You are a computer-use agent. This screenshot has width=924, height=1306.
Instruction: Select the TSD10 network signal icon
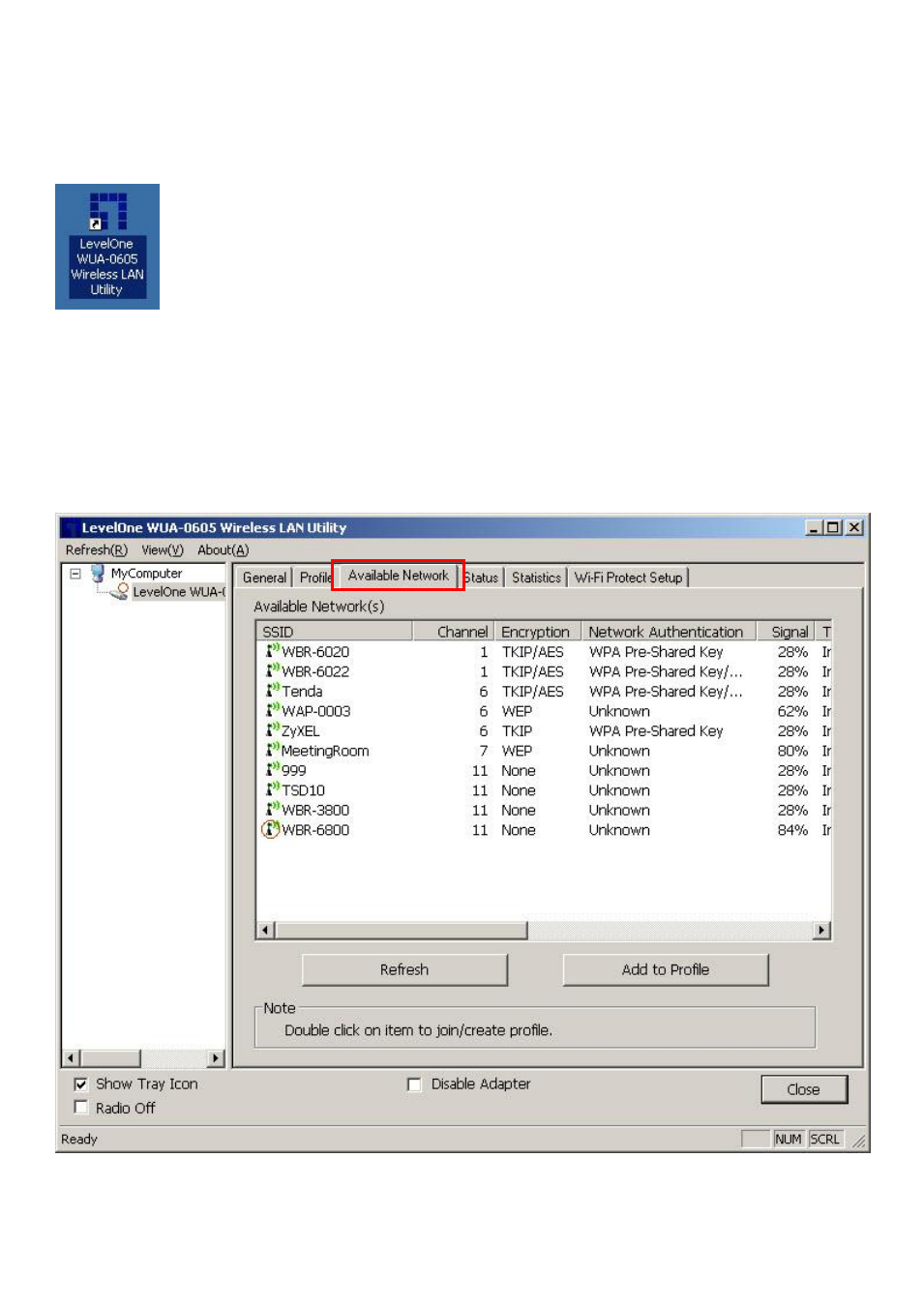(273, 789)
